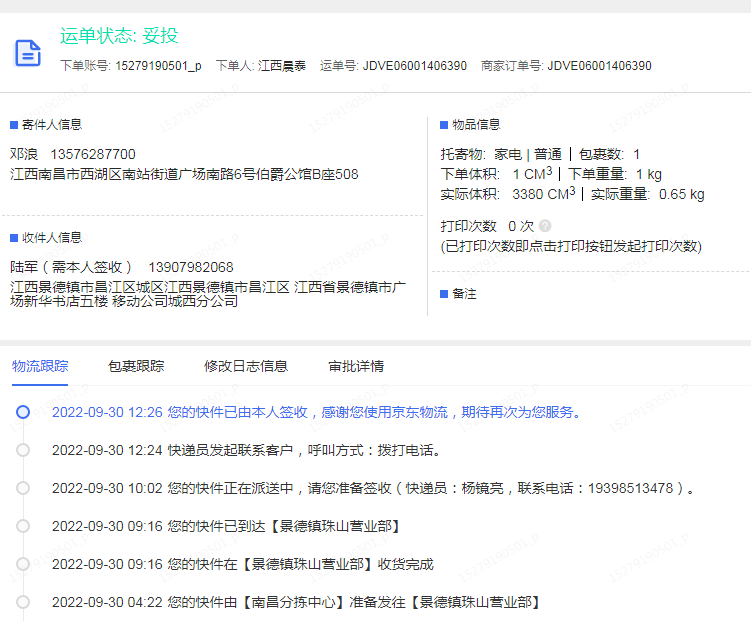
Task: Click actual volume value 3380 CM³
Action: 544,194
